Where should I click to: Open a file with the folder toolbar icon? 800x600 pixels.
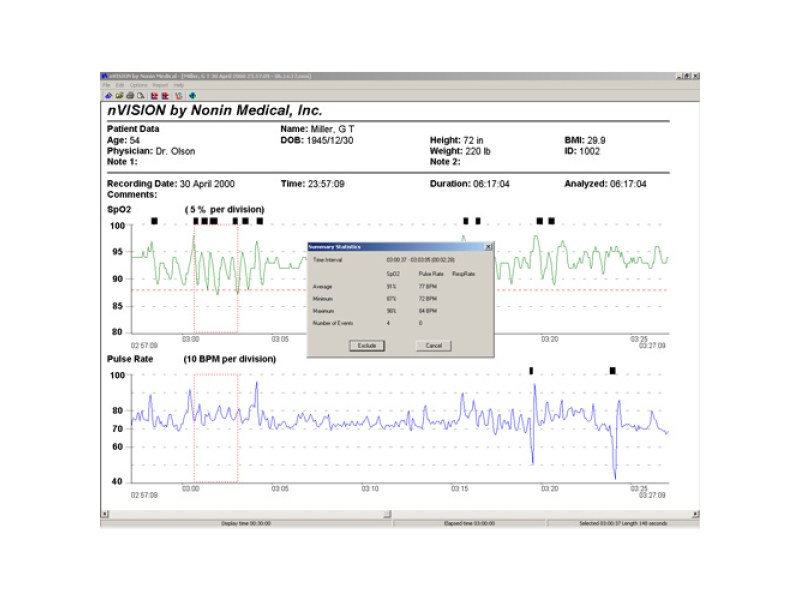pos(119,95)
